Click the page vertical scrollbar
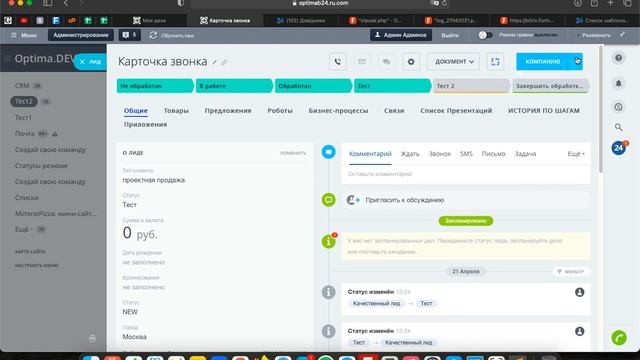This screenshot has width=640, height=360. [x=600, y=110]
